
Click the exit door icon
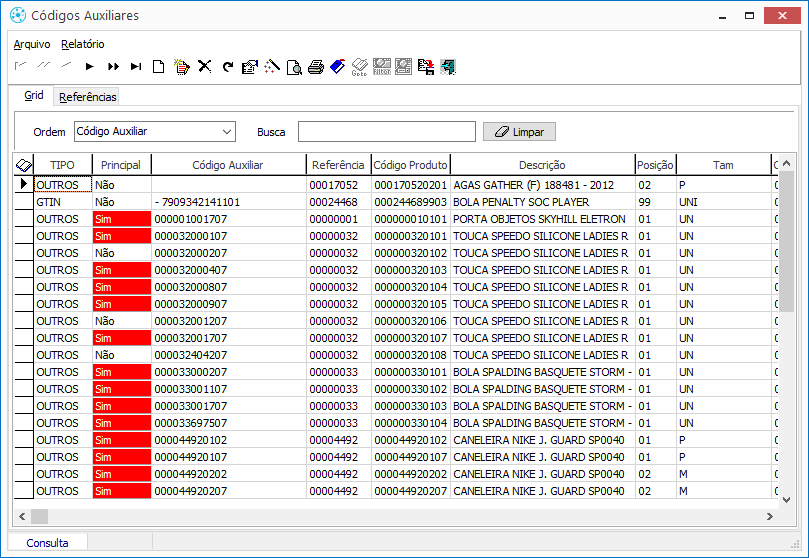tap(448, 67)
